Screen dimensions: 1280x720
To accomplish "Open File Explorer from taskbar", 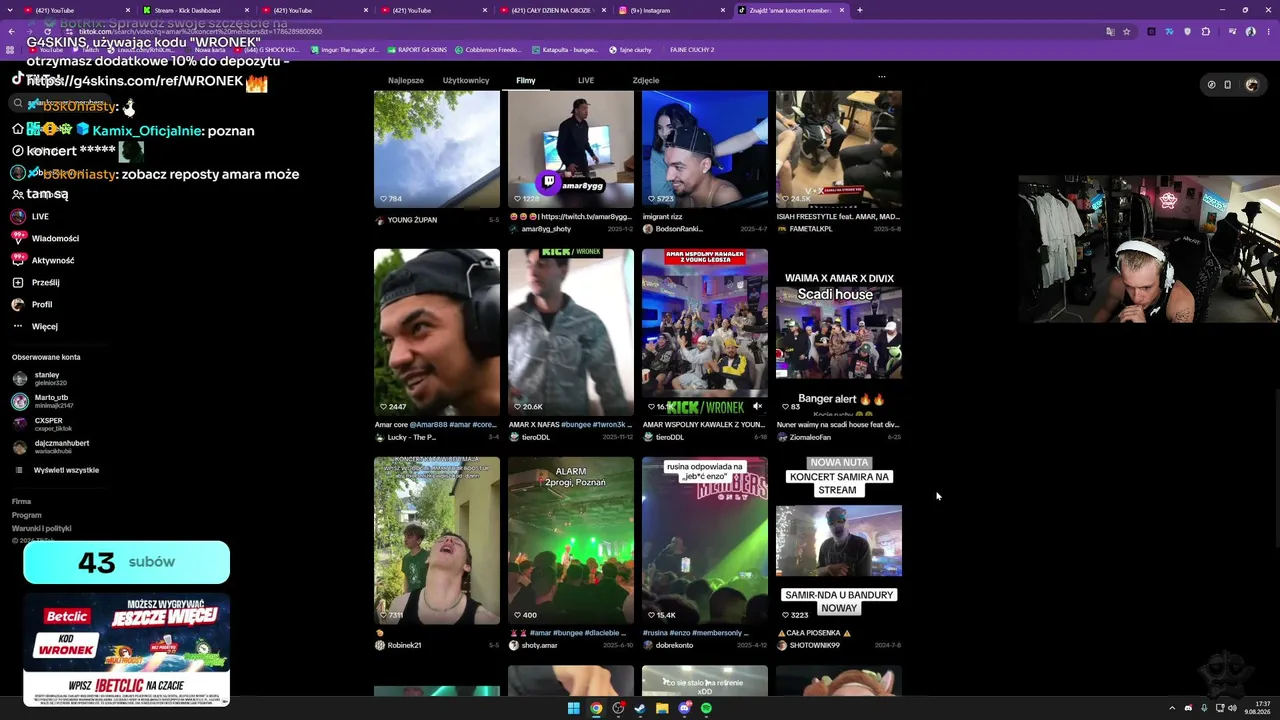I will coord(662,708).
